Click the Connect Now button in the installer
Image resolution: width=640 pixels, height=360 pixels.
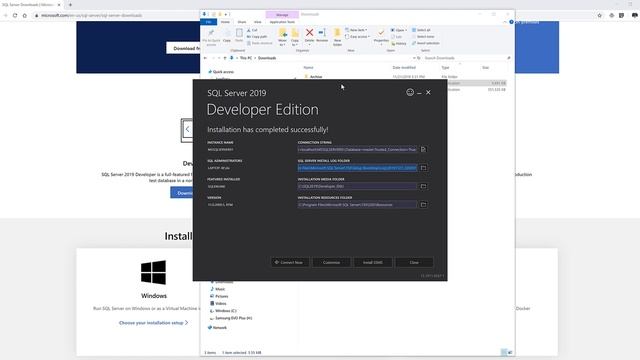coord(289,262)
